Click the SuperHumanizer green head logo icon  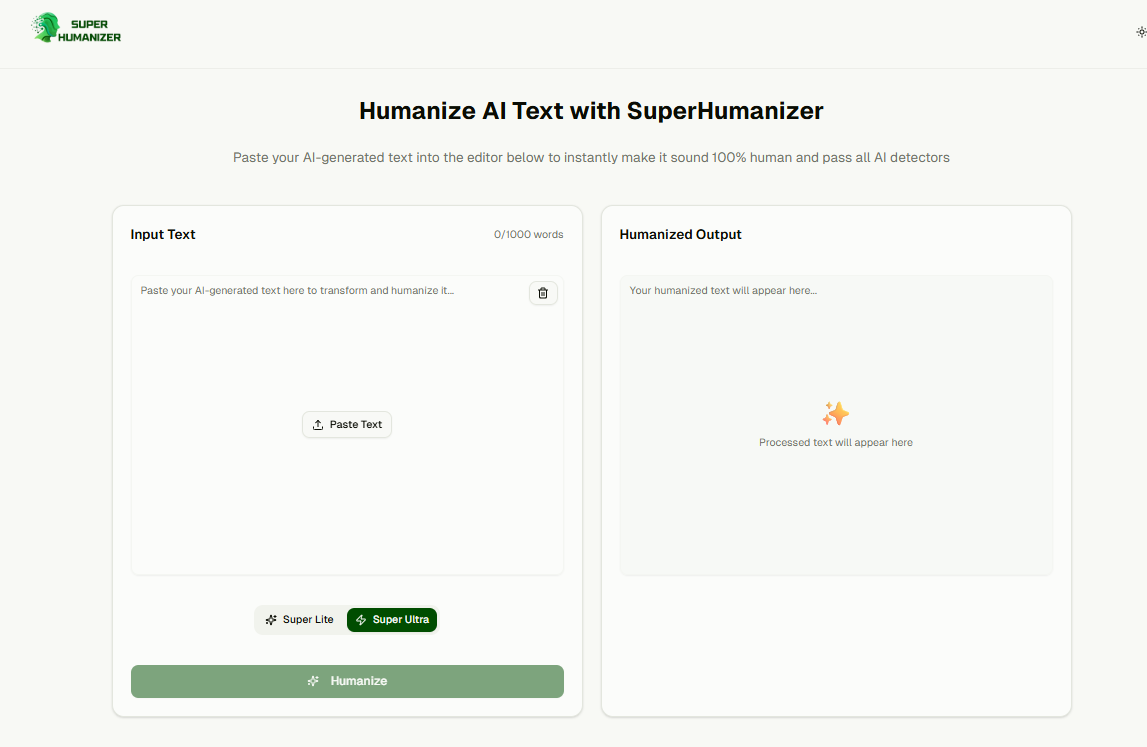coord(45,28)
